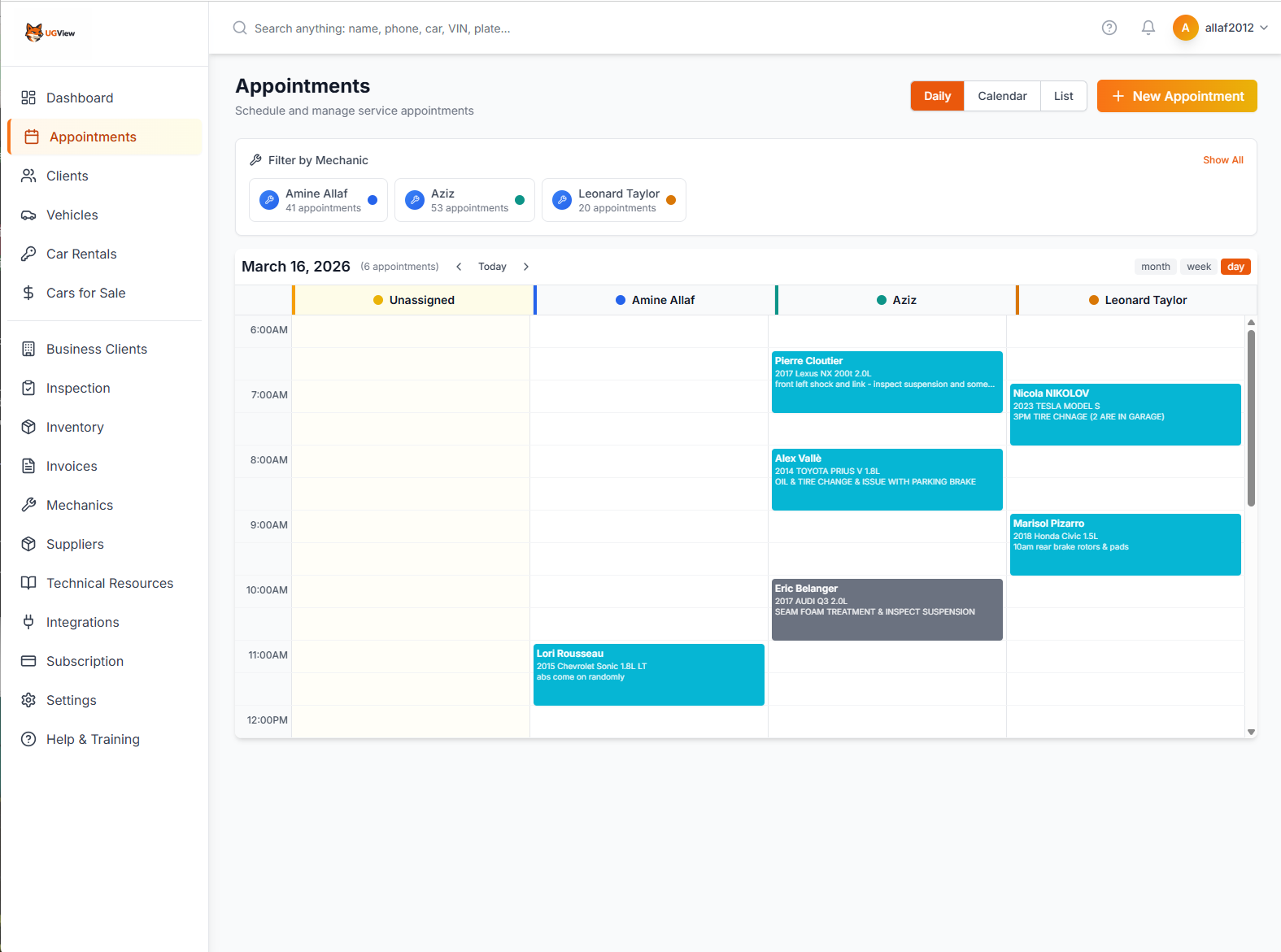Open Business Clients via its building icon
This screenshot has width=1281, height=952.
[28, 349]
